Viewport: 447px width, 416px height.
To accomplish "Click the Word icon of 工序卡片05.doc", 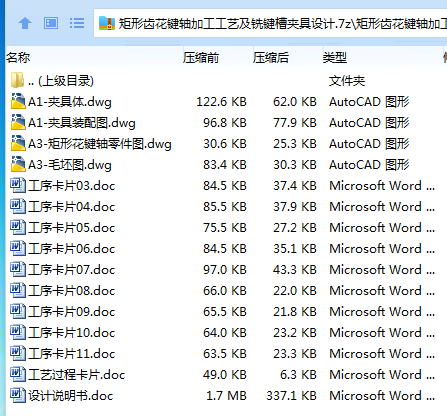I will pyautogui.click(x=18, y=227).
